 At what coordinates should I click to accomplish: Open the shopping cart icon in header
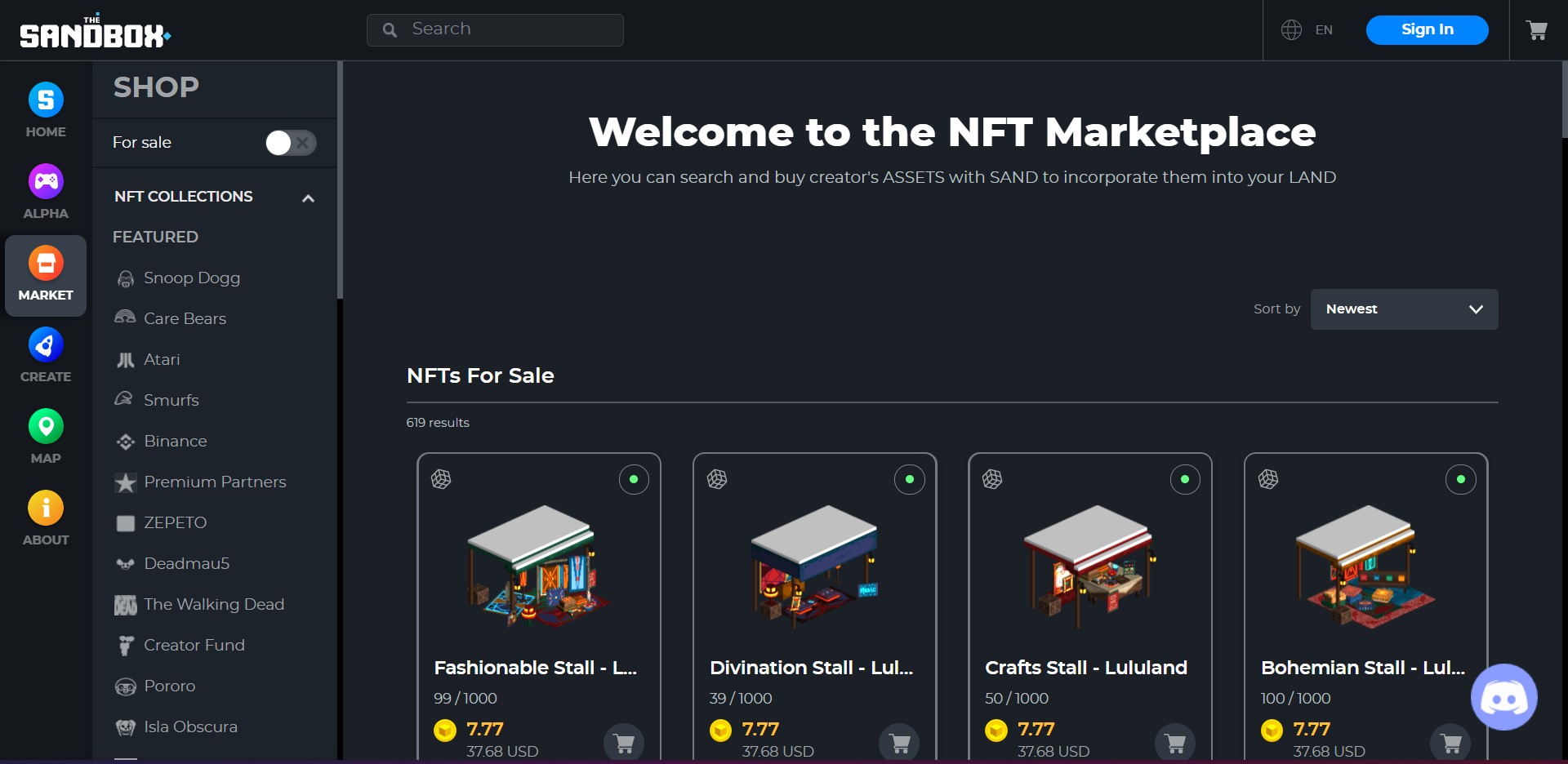[1537, 30]
